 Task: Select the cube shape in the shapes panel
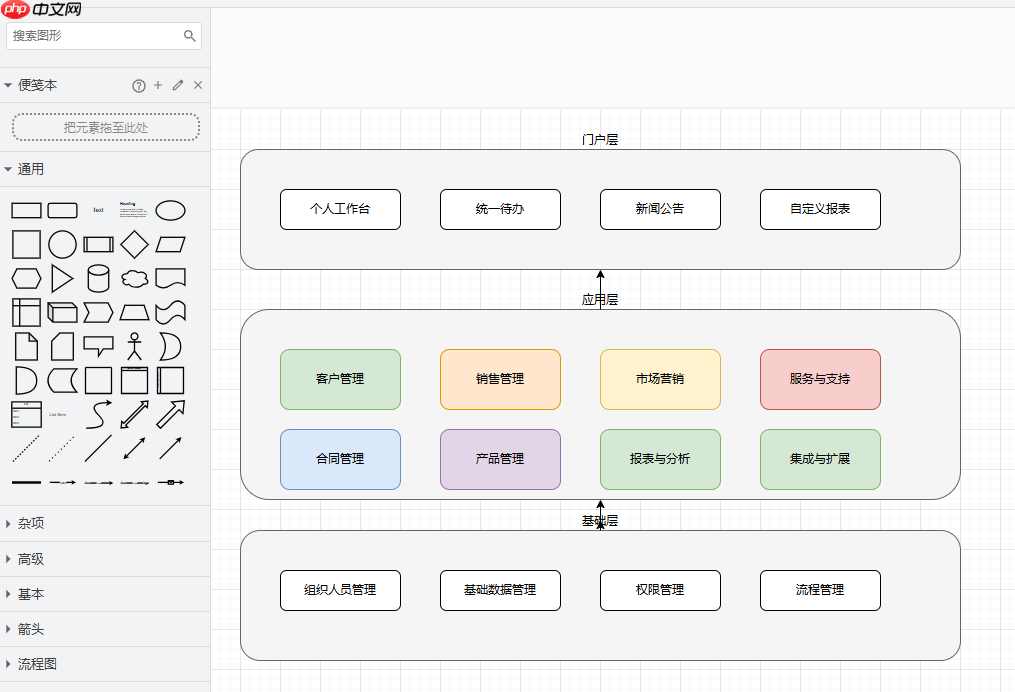point(62,310)
